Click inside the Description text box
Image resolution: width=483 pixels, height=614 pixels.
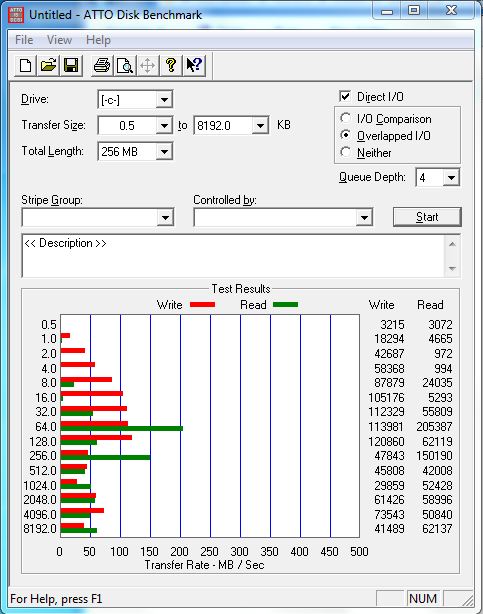(x=233, y=256)
